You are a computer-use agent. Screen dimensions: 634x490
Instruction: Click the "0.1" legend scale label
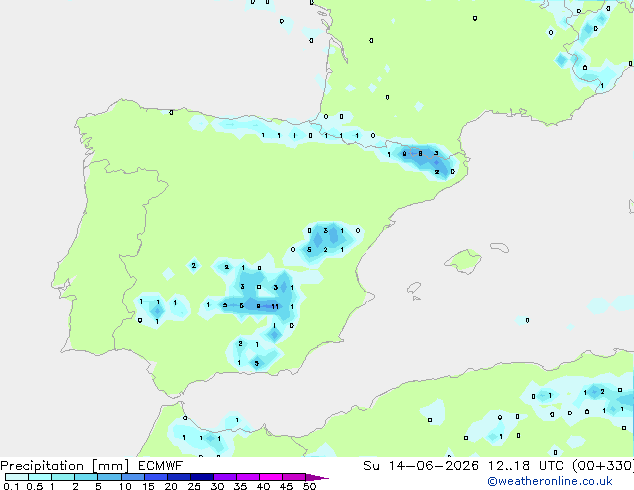[x=11, y=486]
